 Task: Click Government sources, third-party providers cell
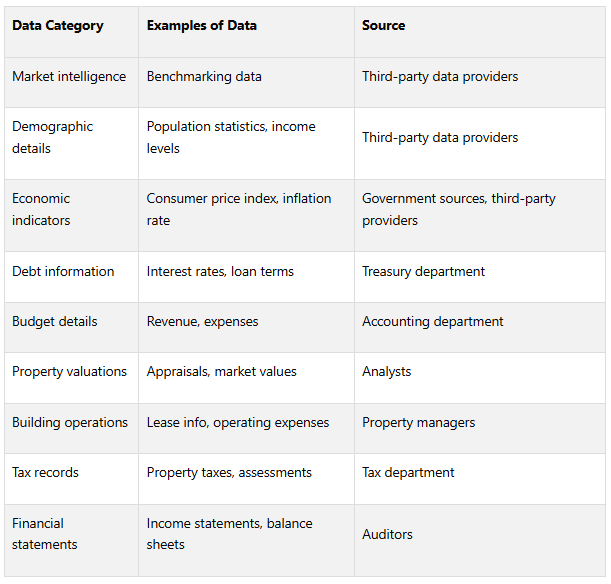(x=459, y=209)
